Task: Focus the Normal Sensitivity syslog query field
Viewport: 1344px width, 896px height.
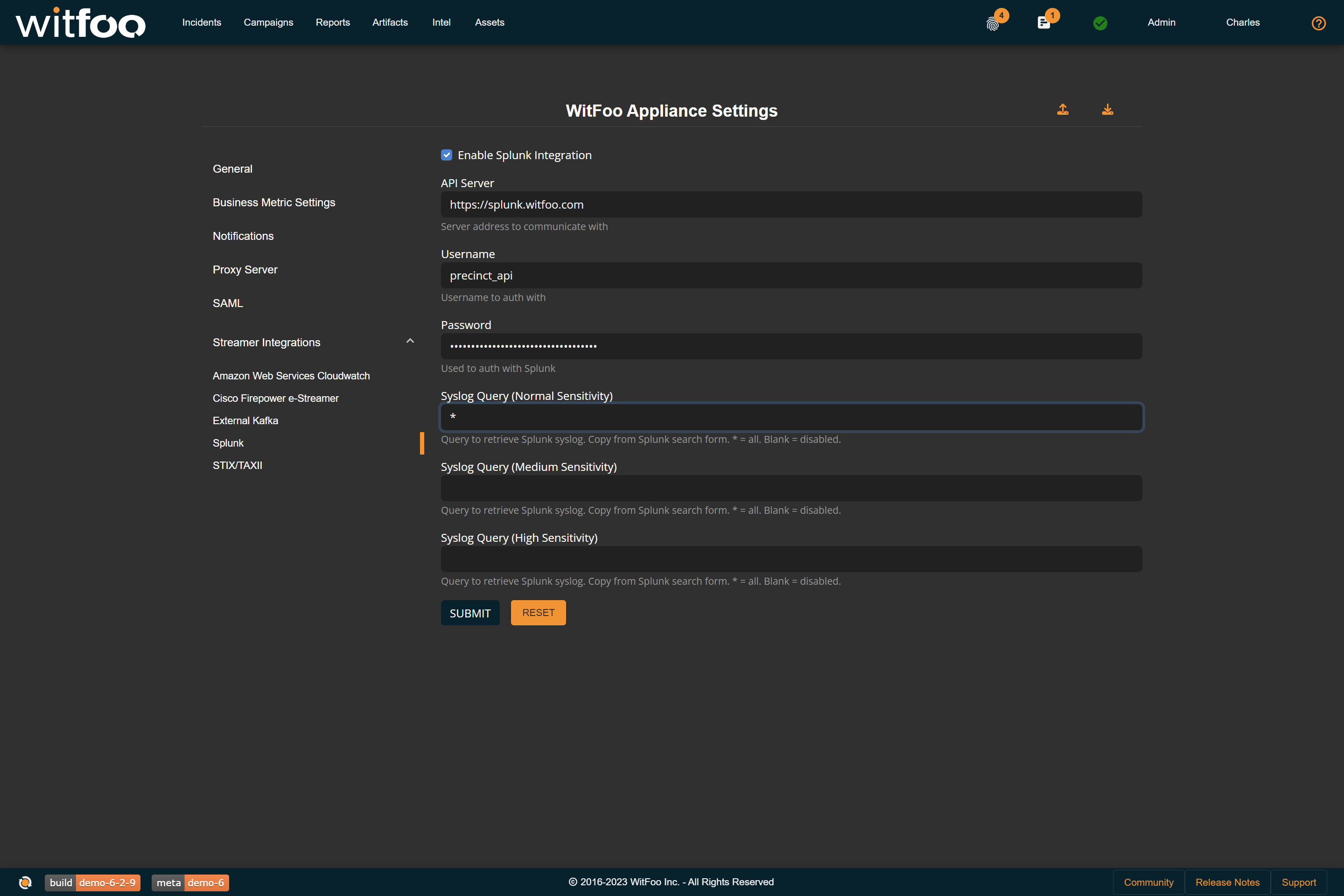Action: [x=791, y=417]
